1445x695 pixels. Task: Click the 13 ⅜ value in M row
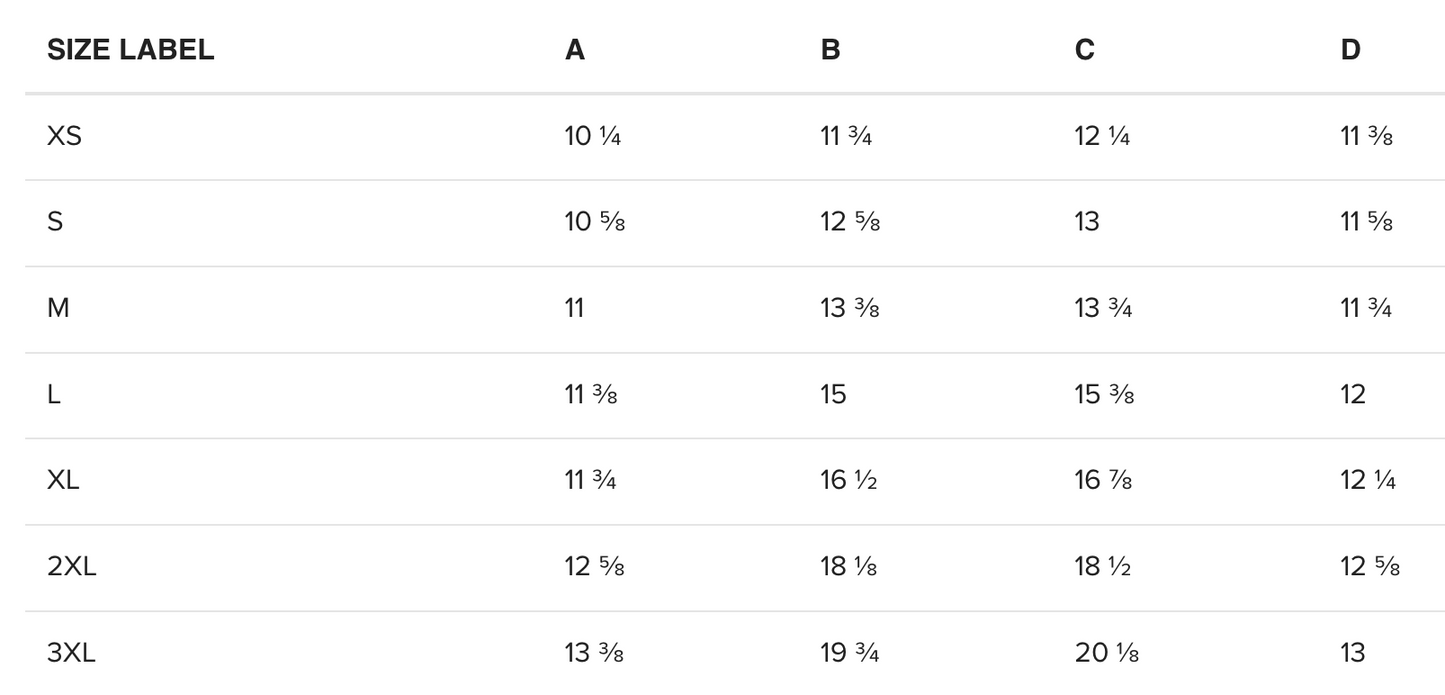tap(849, 308)
